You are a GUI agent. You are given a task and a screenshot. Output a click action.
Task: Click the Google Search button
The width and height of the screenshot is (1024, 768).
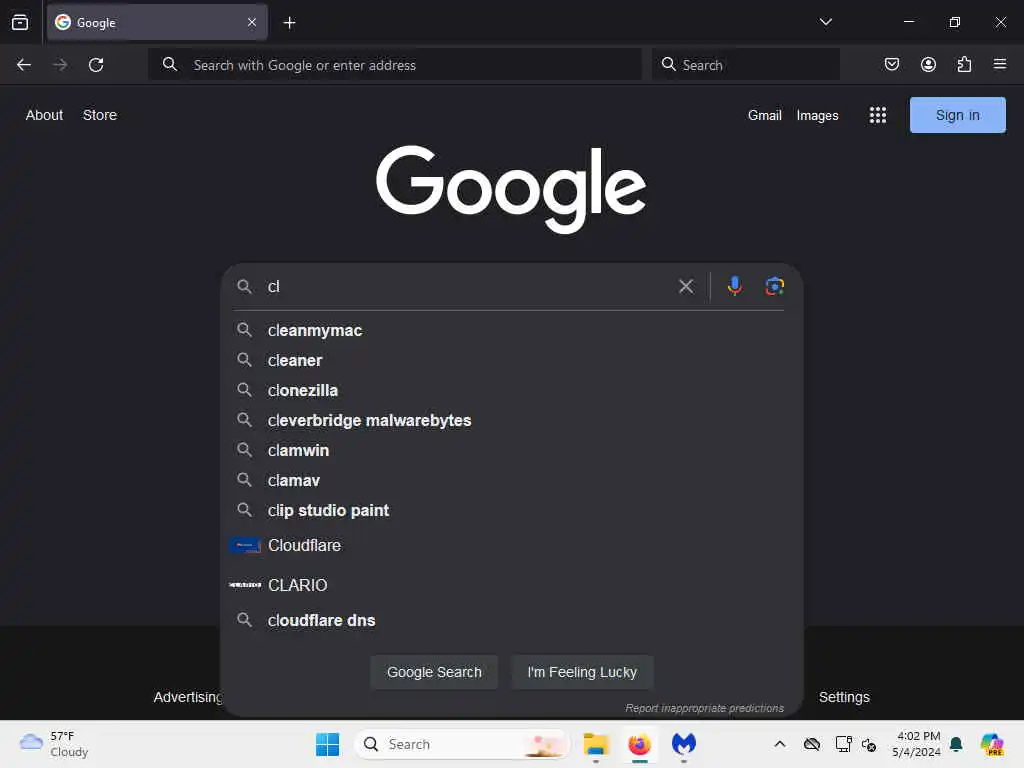tap(434, 672)
